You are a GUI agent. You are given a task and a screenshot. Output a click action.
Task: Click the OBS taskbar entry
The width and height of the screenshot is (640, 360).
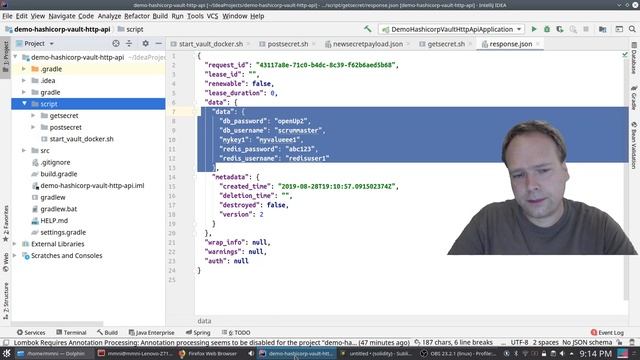(458, 353)
